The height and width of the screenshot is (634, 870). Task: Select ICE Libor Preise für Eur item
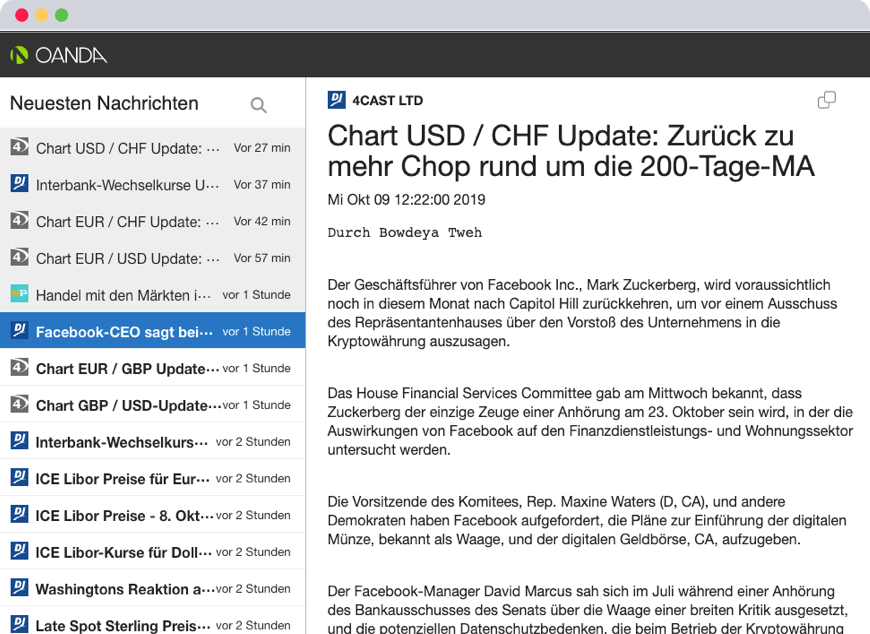click(x=122, y=478)
